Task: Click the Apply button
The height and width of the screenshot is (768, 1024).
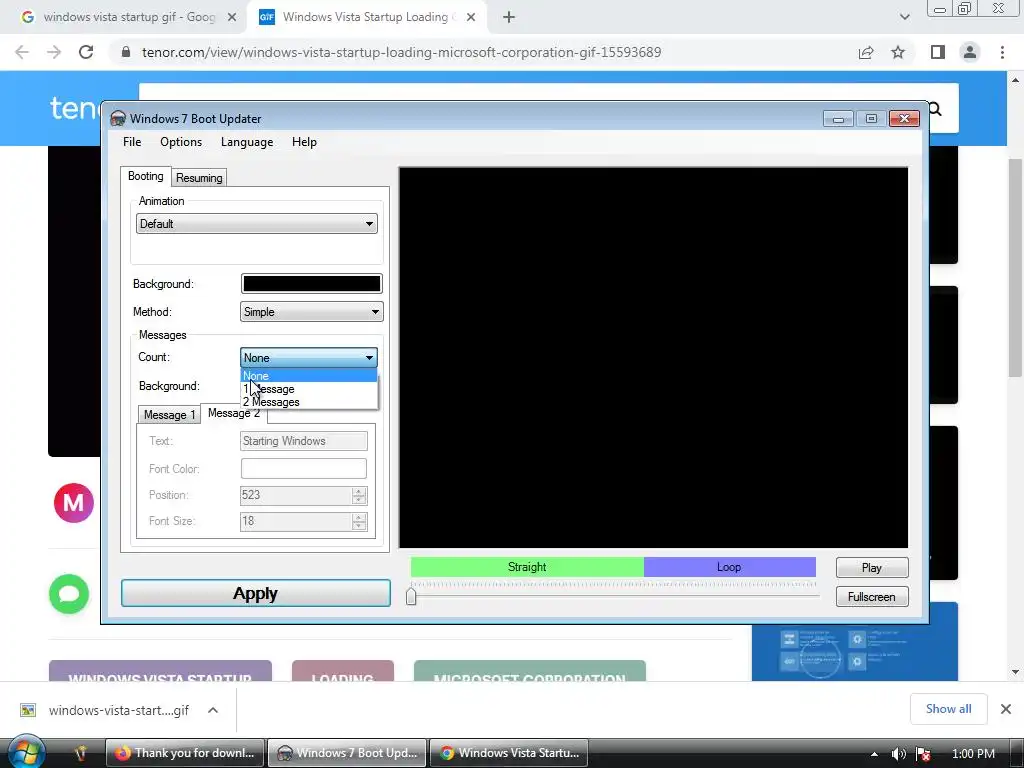Action: (x=256, y=593)
